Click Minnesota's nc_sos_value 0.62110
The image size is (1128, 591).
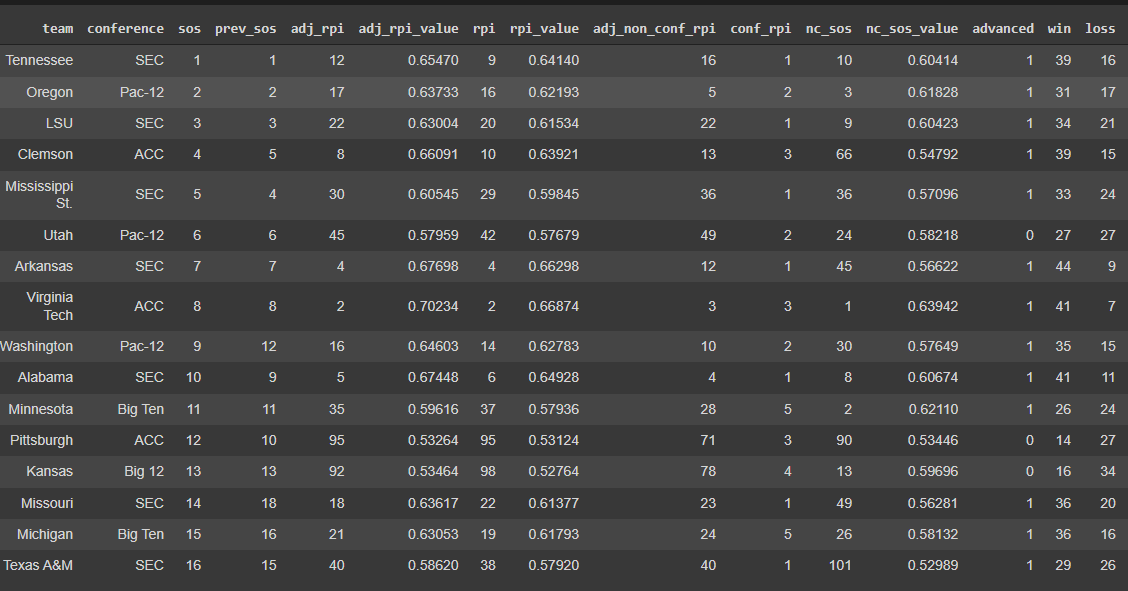click(x=933, y=409)
